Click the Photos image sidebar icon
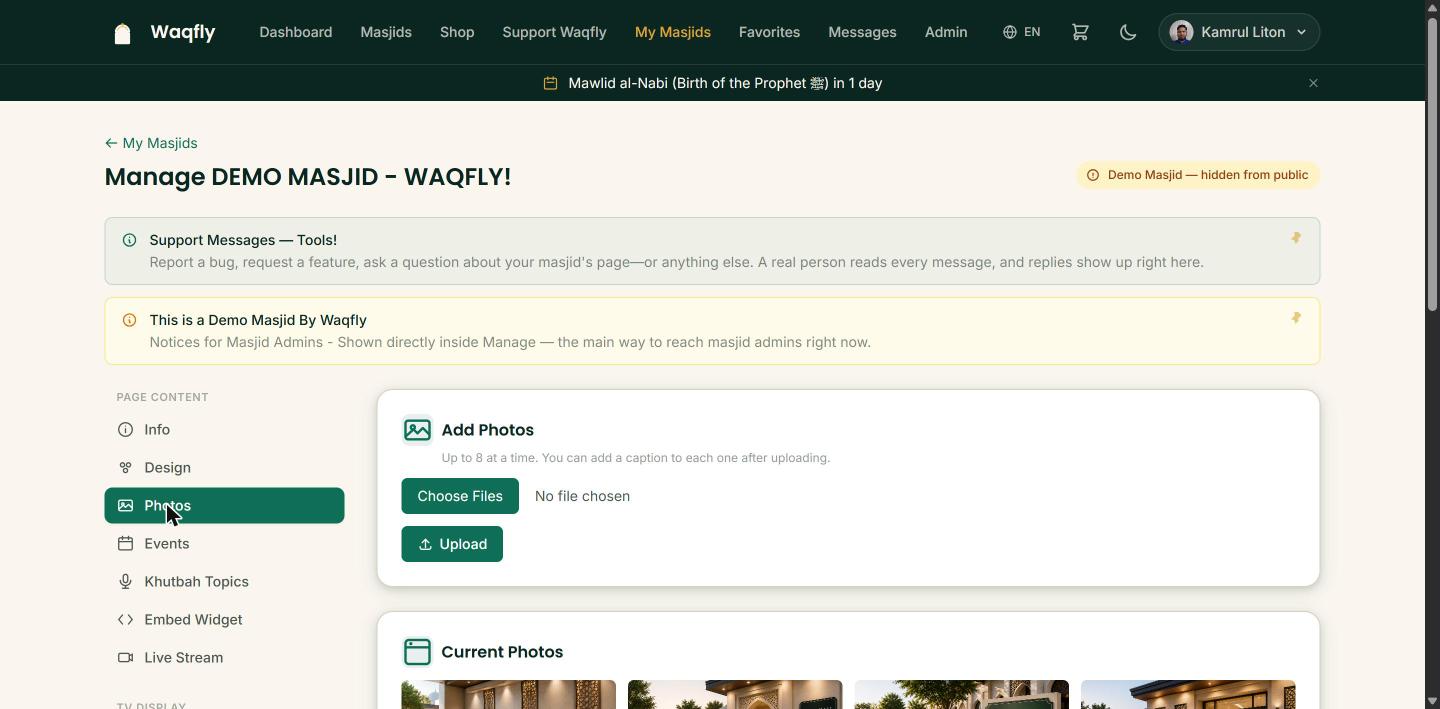 coord(125,505)
